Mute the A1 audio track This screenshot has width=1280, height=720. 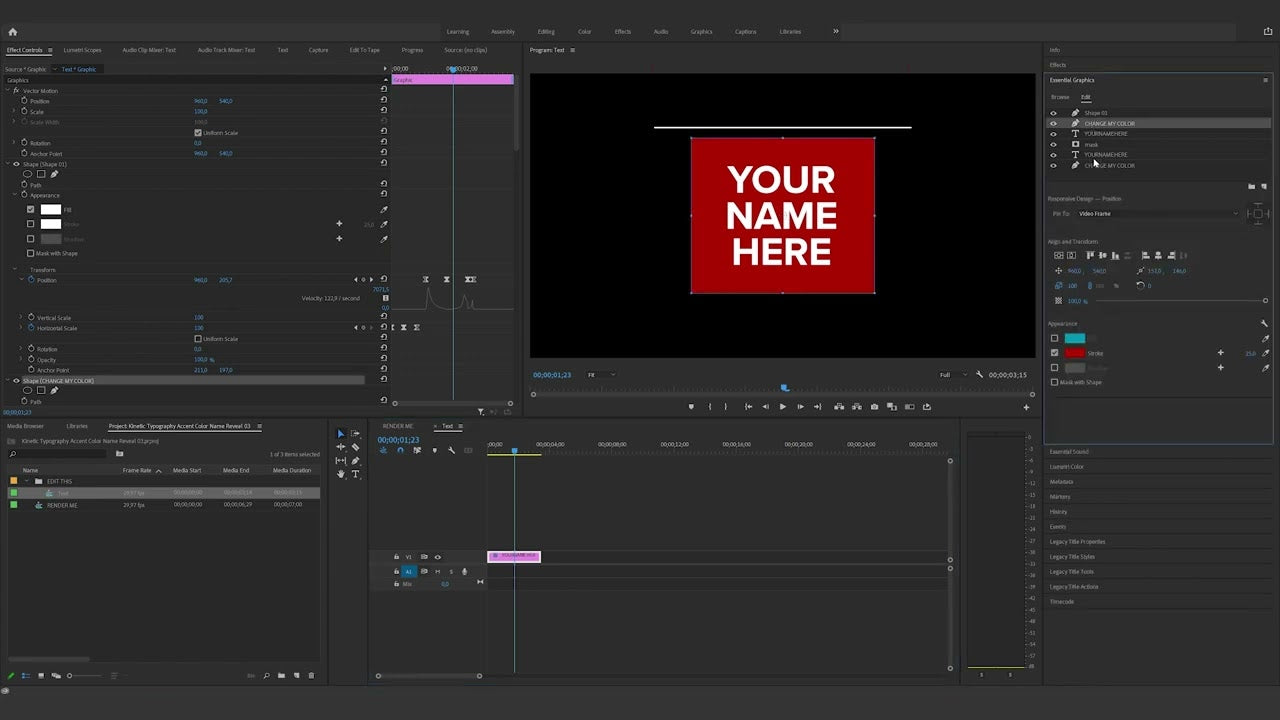pyautogui.click(x=437, y=571)
